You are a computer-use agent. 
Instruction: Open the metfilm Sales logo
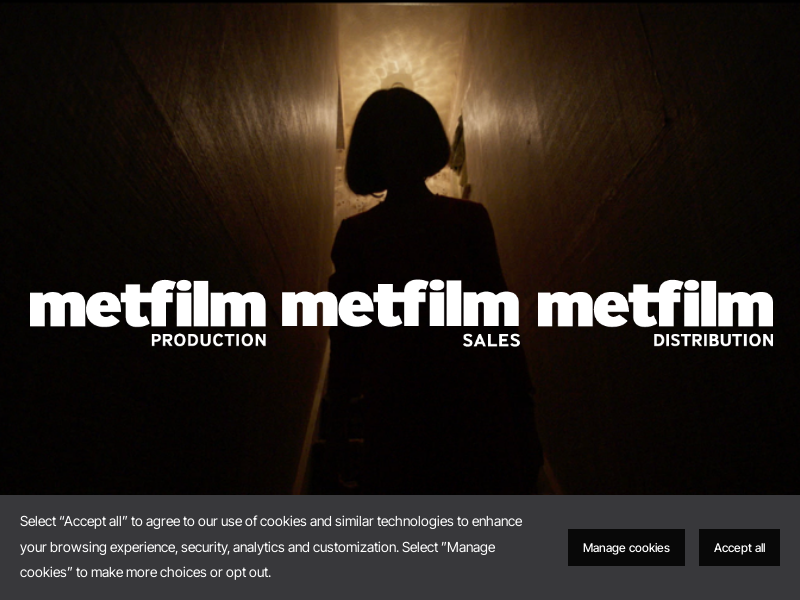401,314
